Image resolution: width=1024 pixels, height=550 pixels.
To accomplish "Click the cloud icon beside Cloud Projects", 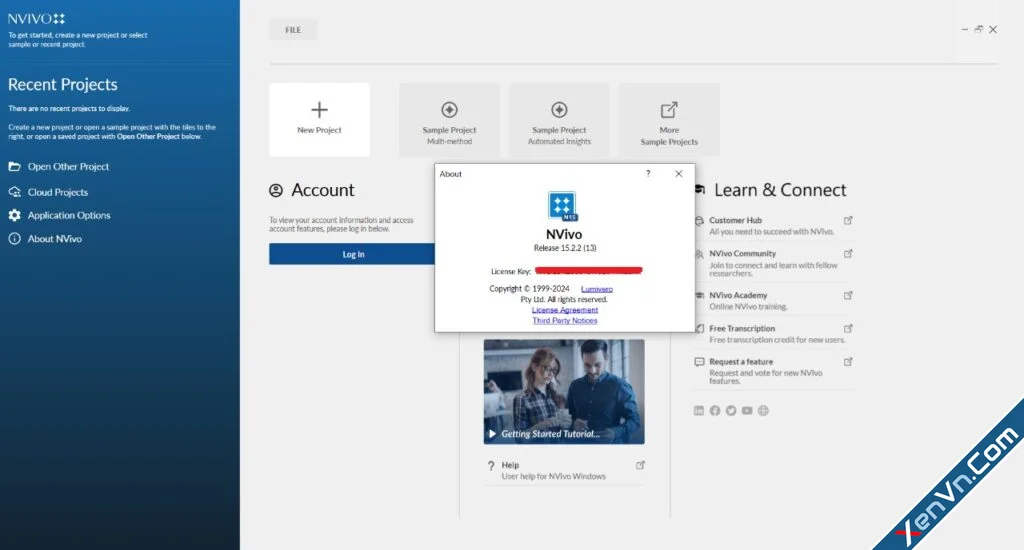I will (x=14, y=192).
